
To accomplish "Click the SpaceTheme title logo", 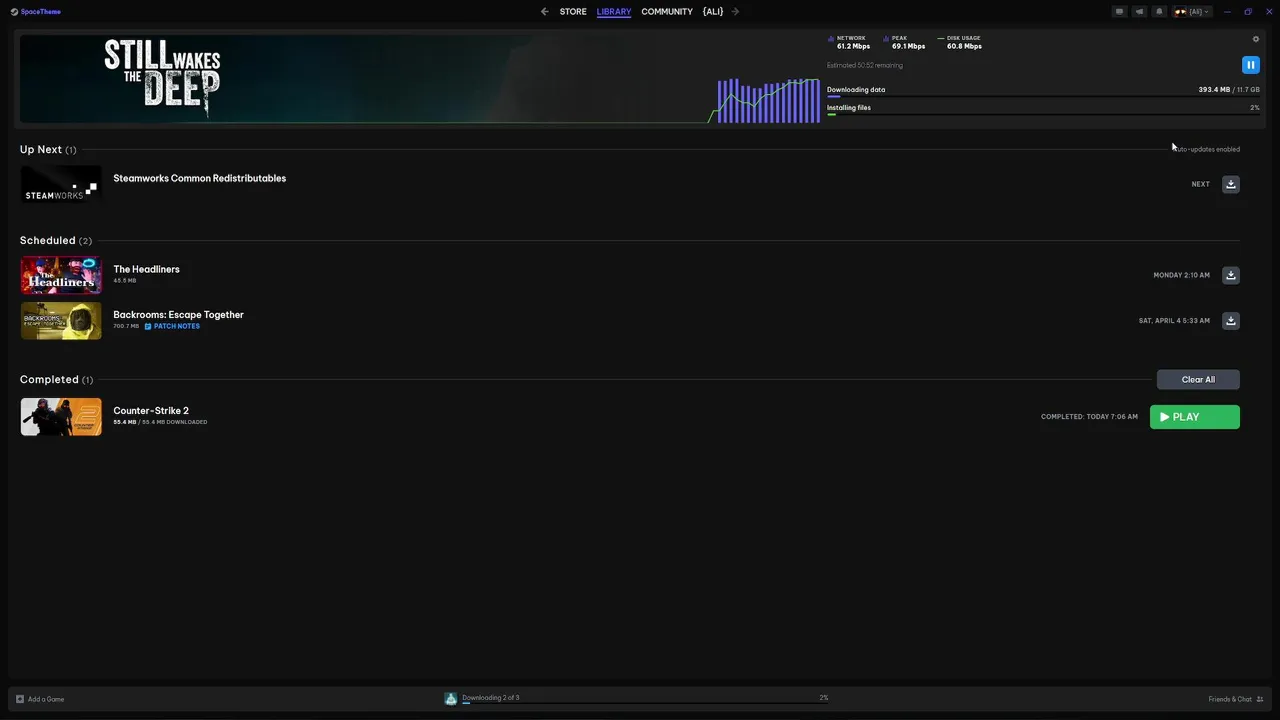I will pyautogui.click(x=36, y=12).
